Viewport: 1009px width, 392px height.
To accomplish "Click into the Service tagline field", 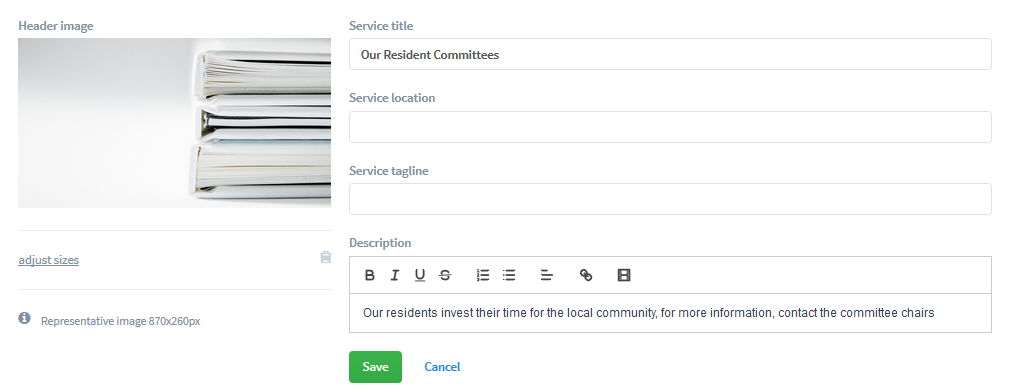I will (670, 199).
